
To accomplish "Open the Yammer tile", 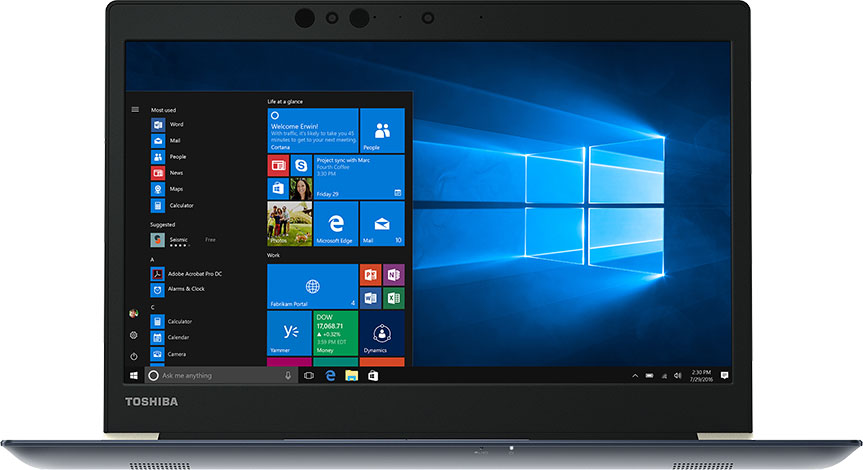I will [x=289, y=333].
